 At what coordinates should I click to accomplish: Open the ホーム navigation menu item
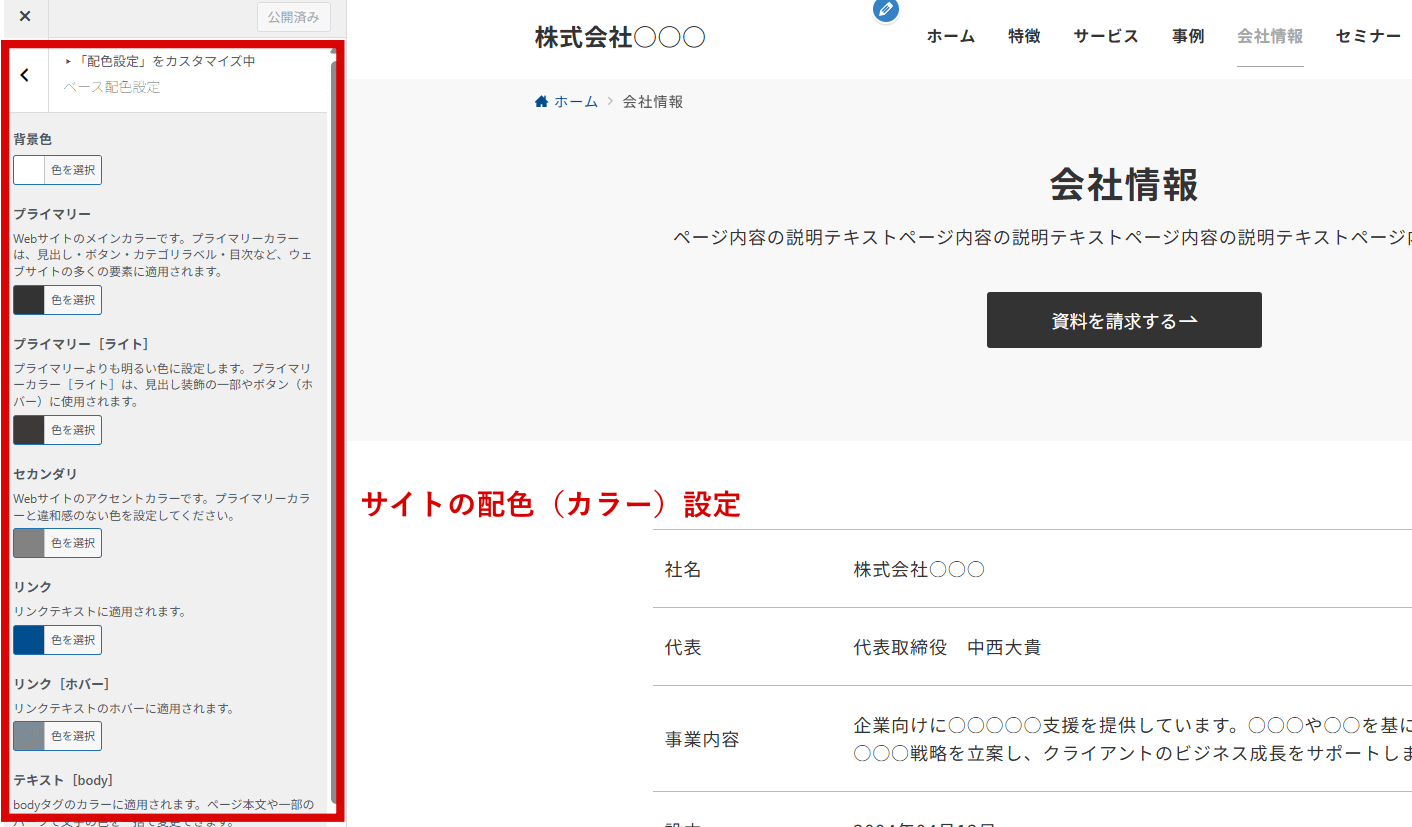950,37
